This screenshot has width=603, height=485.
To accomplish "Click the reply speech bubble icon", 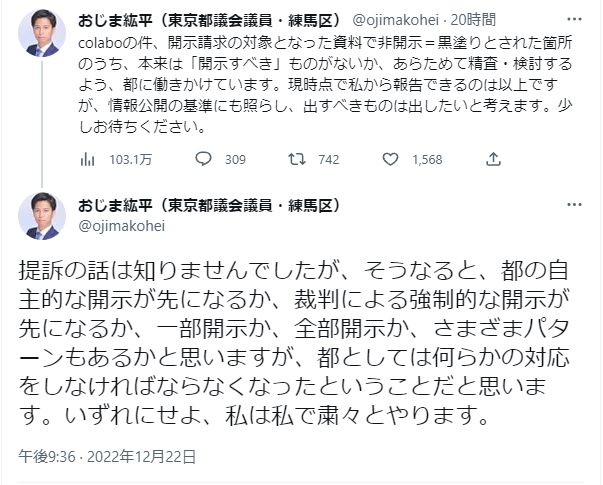I will (x=202, y=158).
